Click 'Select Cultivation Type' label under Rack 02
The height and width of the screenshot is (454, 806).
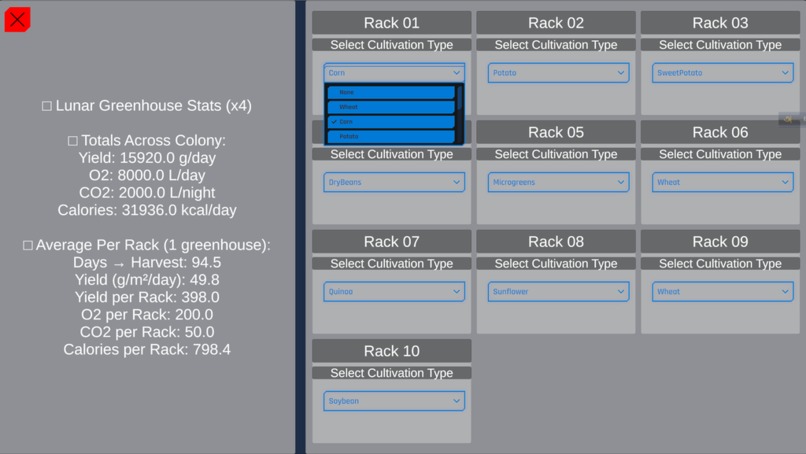pyautogui.click(x=556, y=45)
